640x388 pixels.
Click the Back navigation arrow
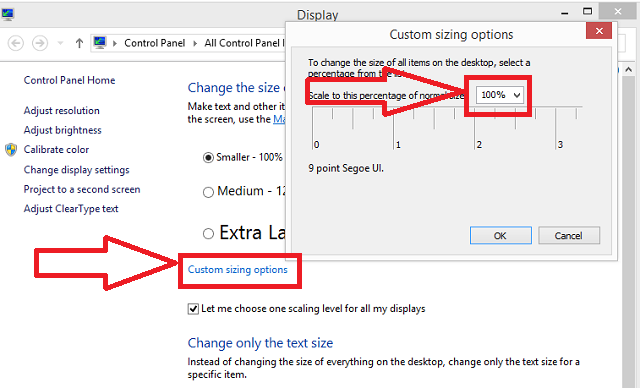[x=16, y=43]
